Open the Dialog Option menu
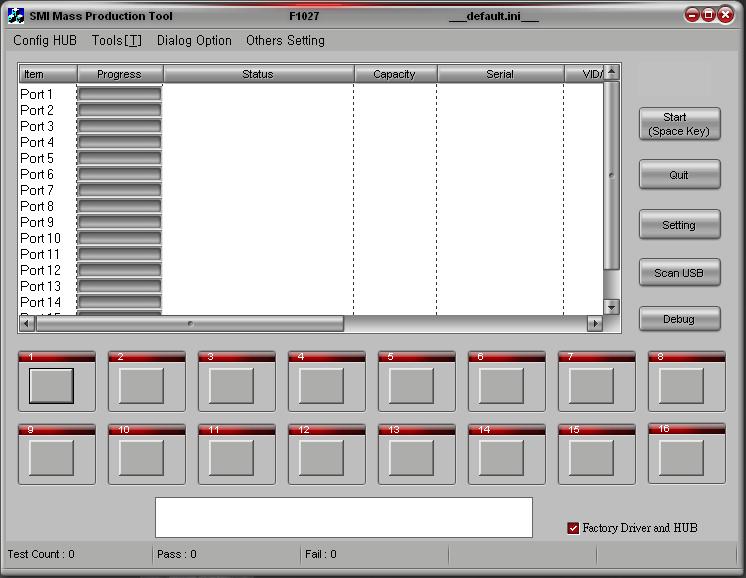The height and width of the screenshot is (578, 746). click(194, 40)
